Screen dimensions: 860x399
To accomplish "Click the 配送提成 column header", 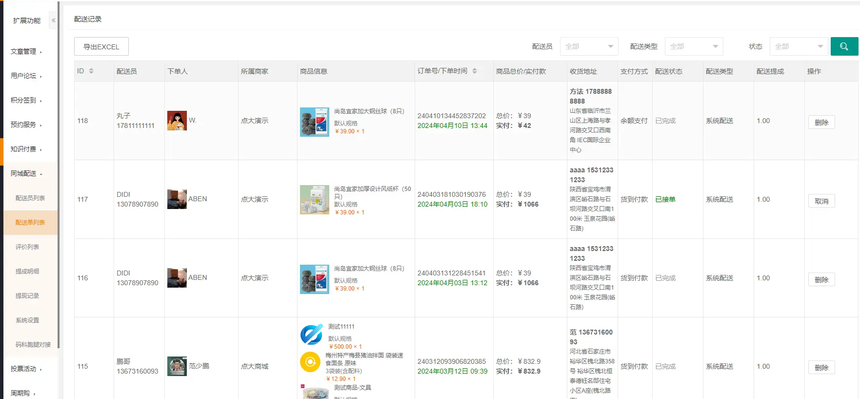I will click(770, 71).
